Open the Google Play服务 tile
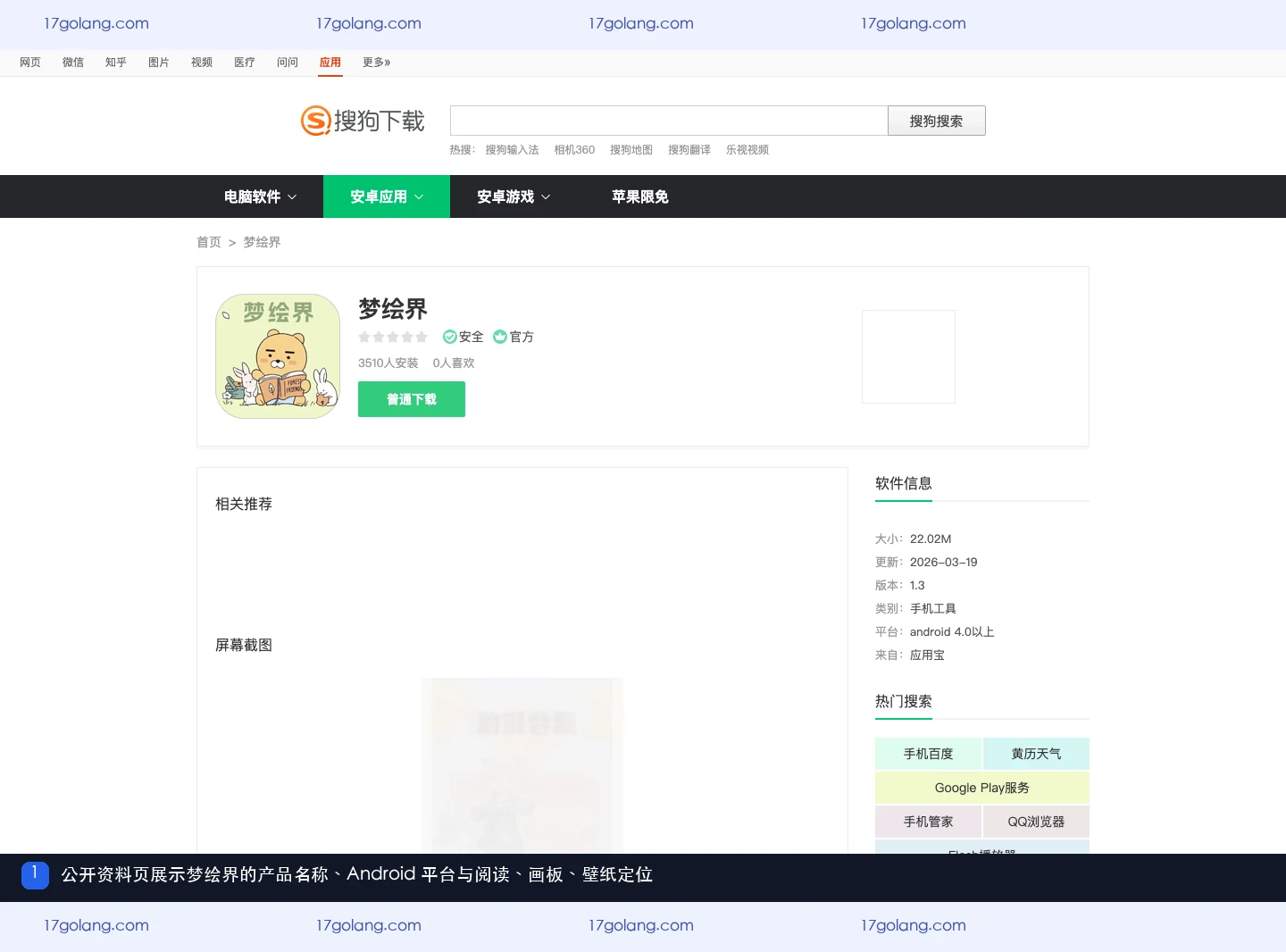The image size is (1286, 952). click(982, 788)
